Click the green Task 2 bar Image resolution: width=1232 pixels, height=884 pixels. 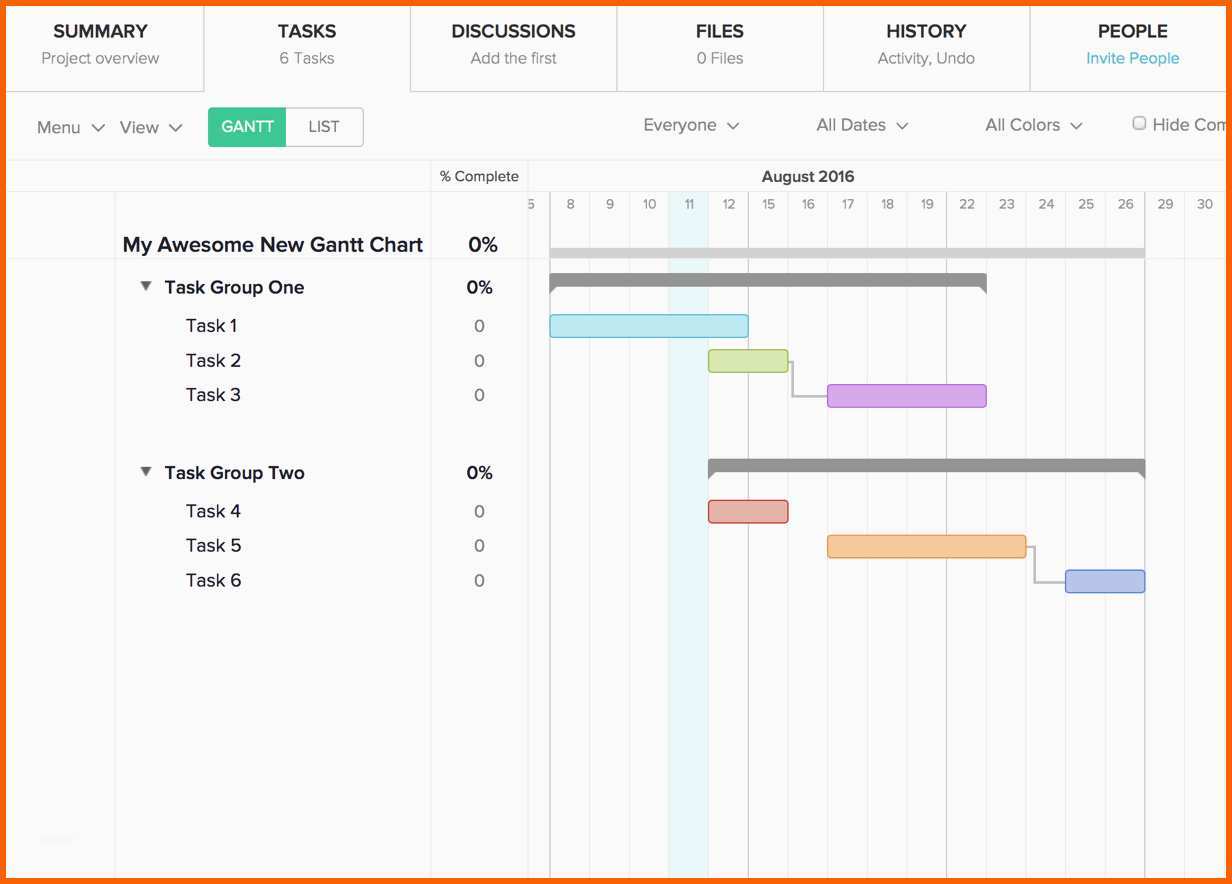pyautogui.click(x=748, y=361)
